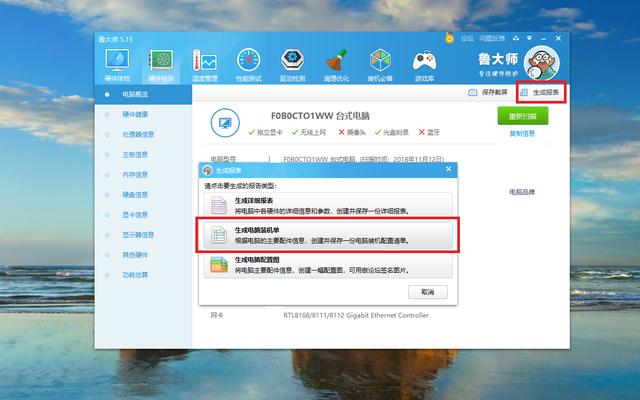This screenshot has height=400, width=640.
Task: Click the 网卡 network card label
Action: (x=217, y=315)
